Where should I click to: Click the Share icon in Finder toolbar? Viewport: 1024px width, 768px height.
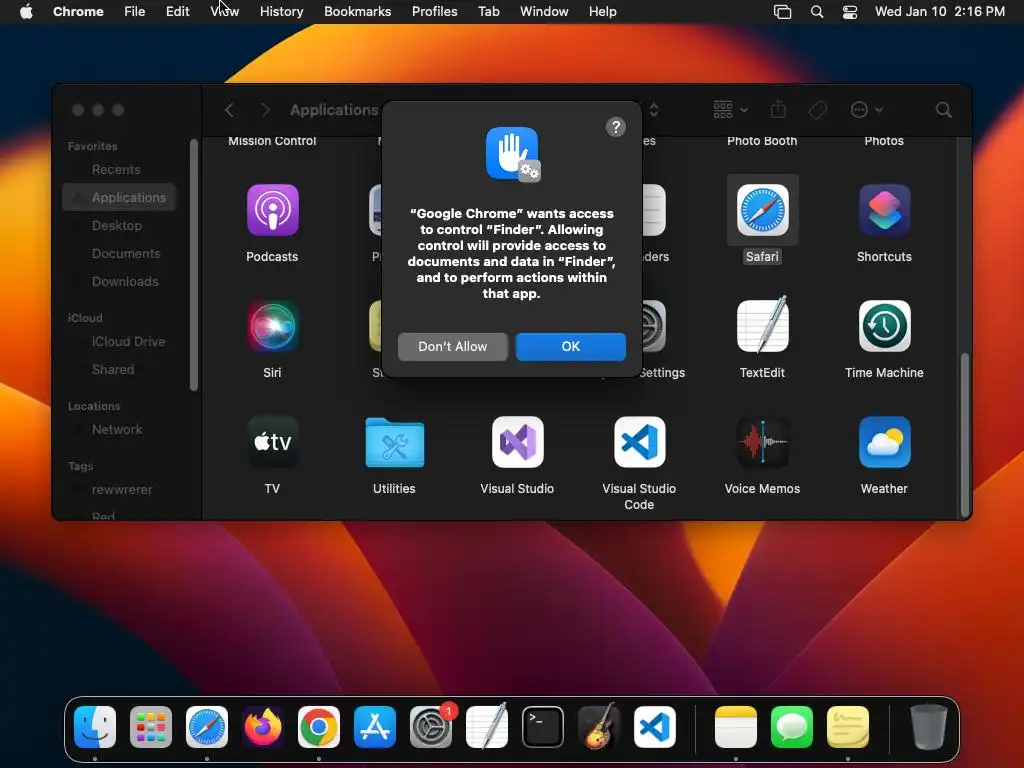pos(778,109)
